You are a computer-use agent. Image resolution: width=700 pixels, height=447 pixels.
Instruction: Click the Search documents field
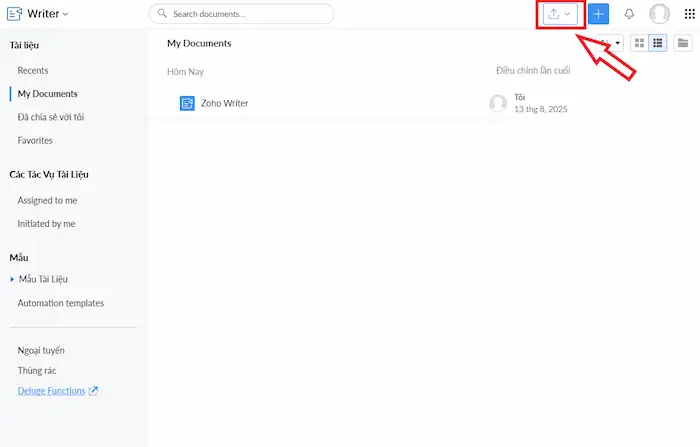point(241,14)
